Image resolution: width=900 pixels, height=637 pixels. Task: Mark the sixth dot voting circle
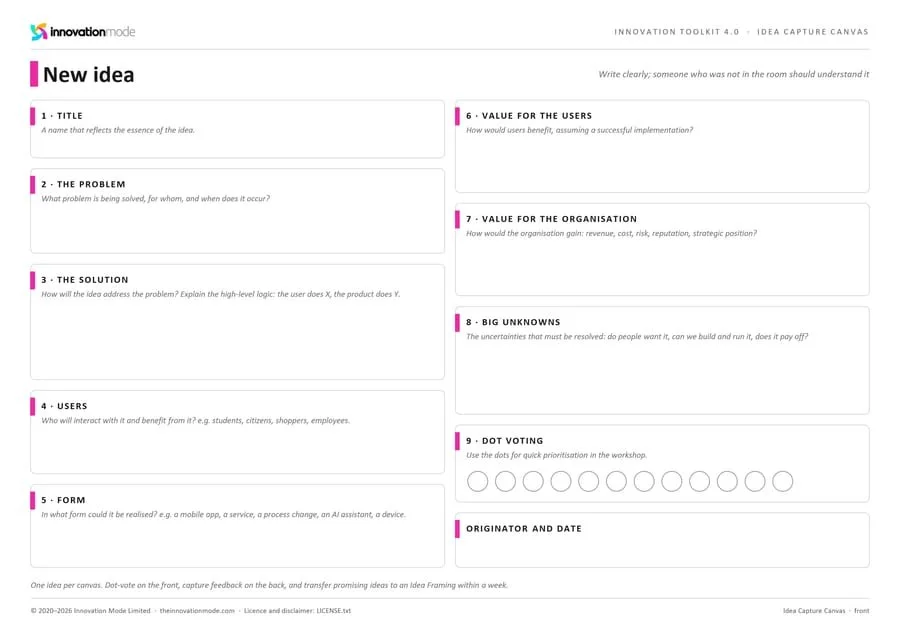click(616, 481)
